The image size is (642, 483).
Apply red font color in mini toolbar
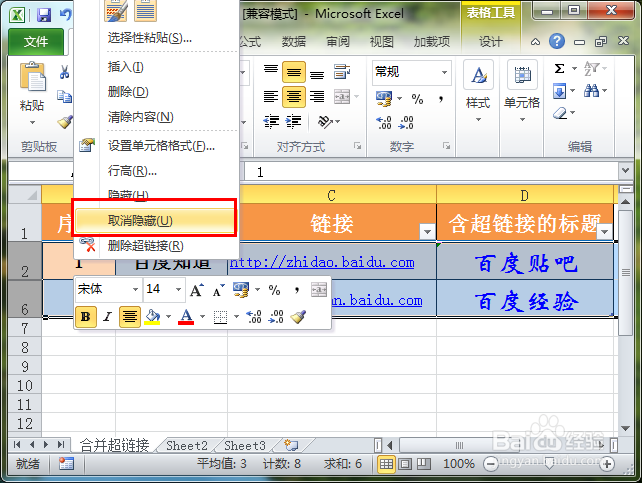pos(186,317)
